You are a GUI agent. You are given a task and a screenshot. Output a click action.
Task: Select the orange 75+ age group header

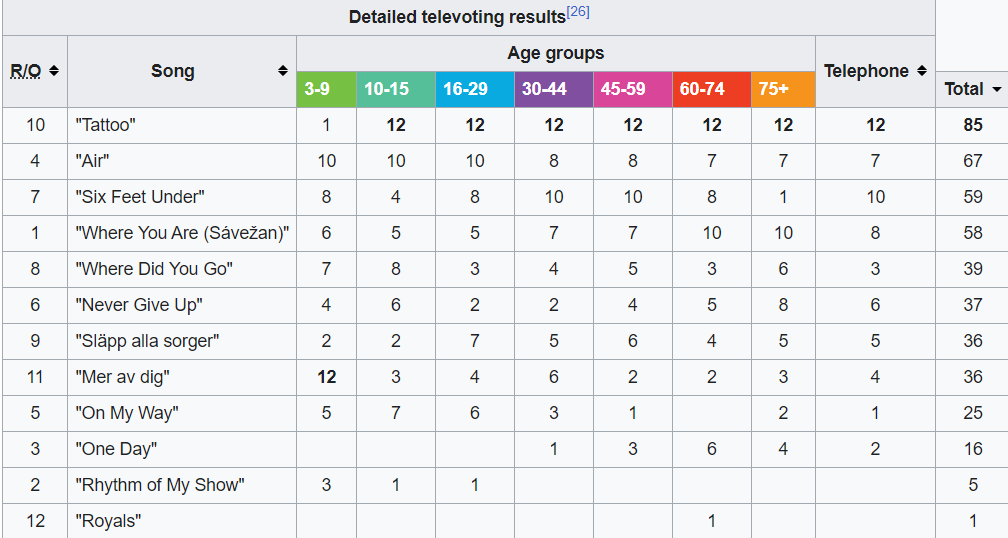(x=783, y=89)
